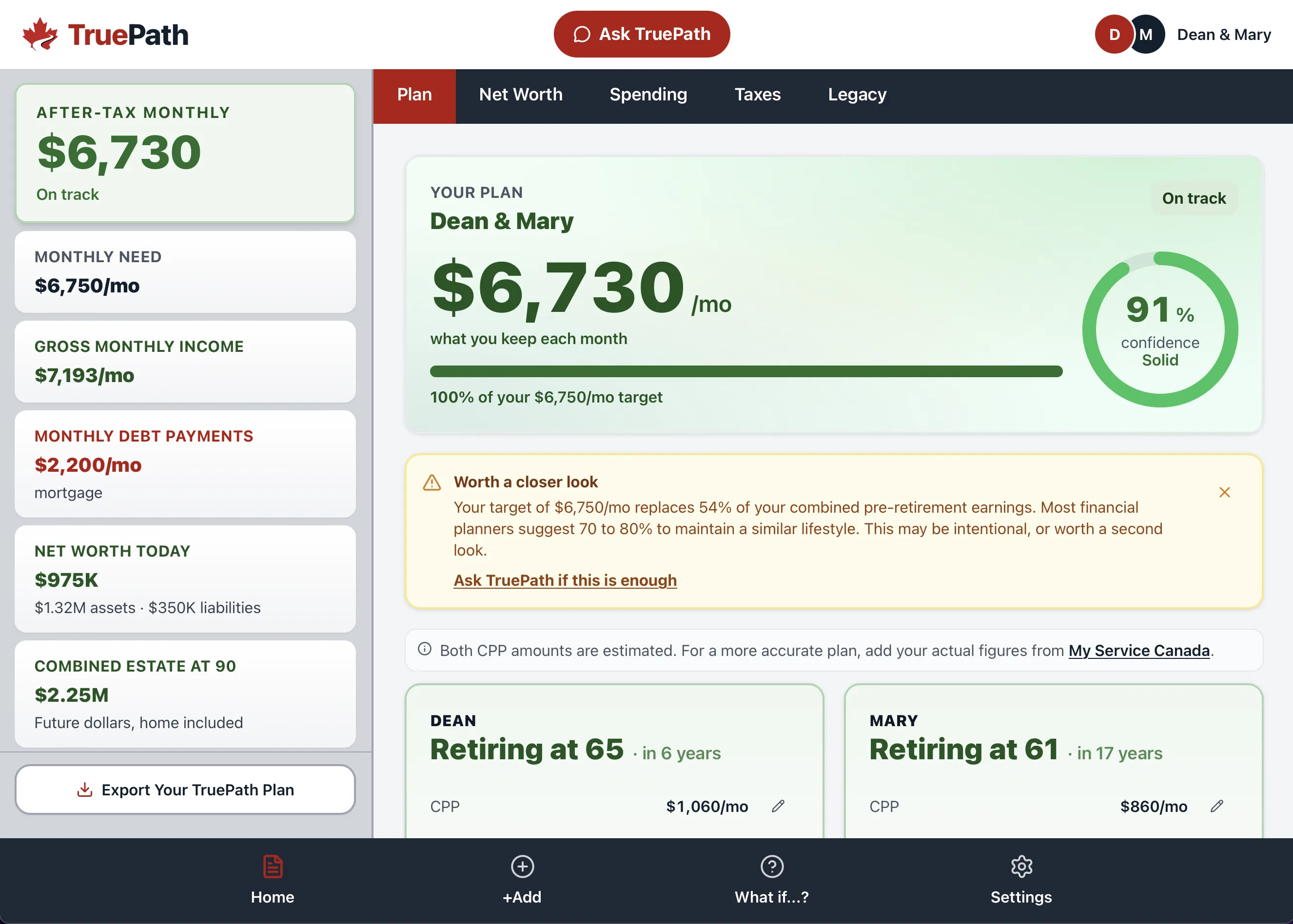Select the Monthly Need $6,750/mo card

point(185,272)
